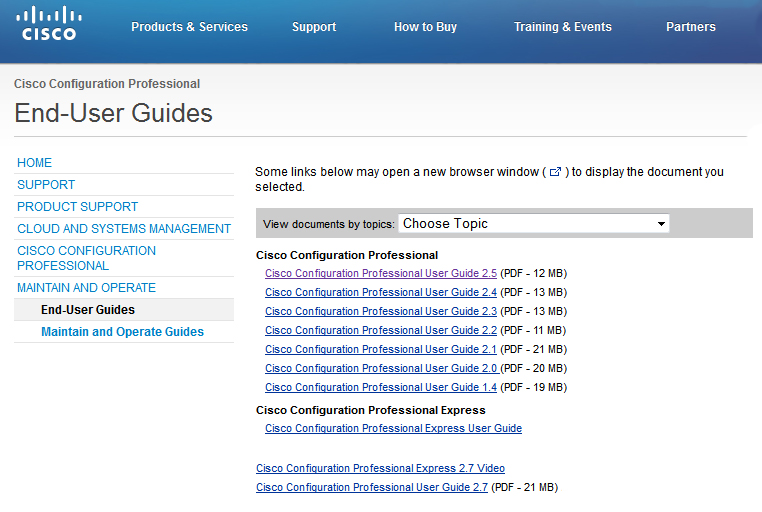Open Products & Services menu
This screenshot has height=512, width=762.
(190, 27)
